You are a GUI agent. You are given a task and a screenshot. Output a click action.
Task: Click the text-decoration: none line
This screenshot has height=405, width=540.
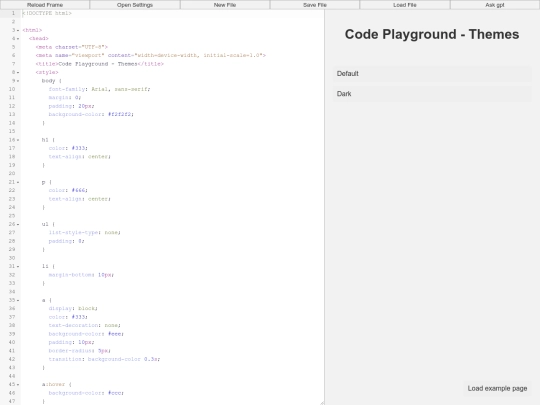(x=84, y=325)
